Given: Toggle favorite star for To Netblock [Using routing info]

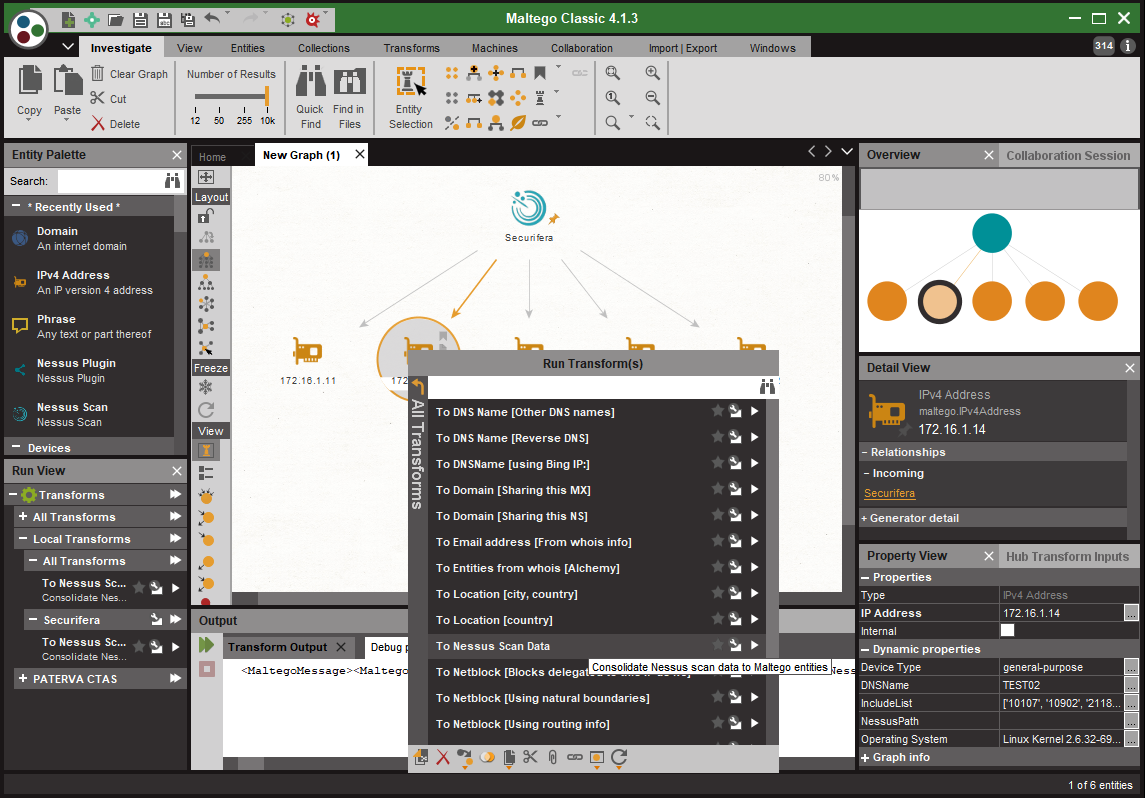Looking at the screenshot, I should [x=717, y=723].
